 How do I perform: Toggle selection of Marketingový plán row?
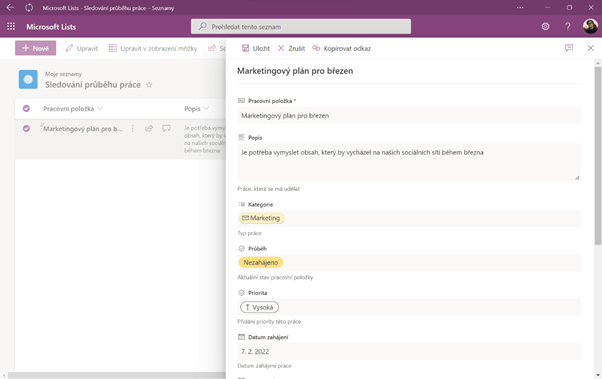[x=26, y=128]
